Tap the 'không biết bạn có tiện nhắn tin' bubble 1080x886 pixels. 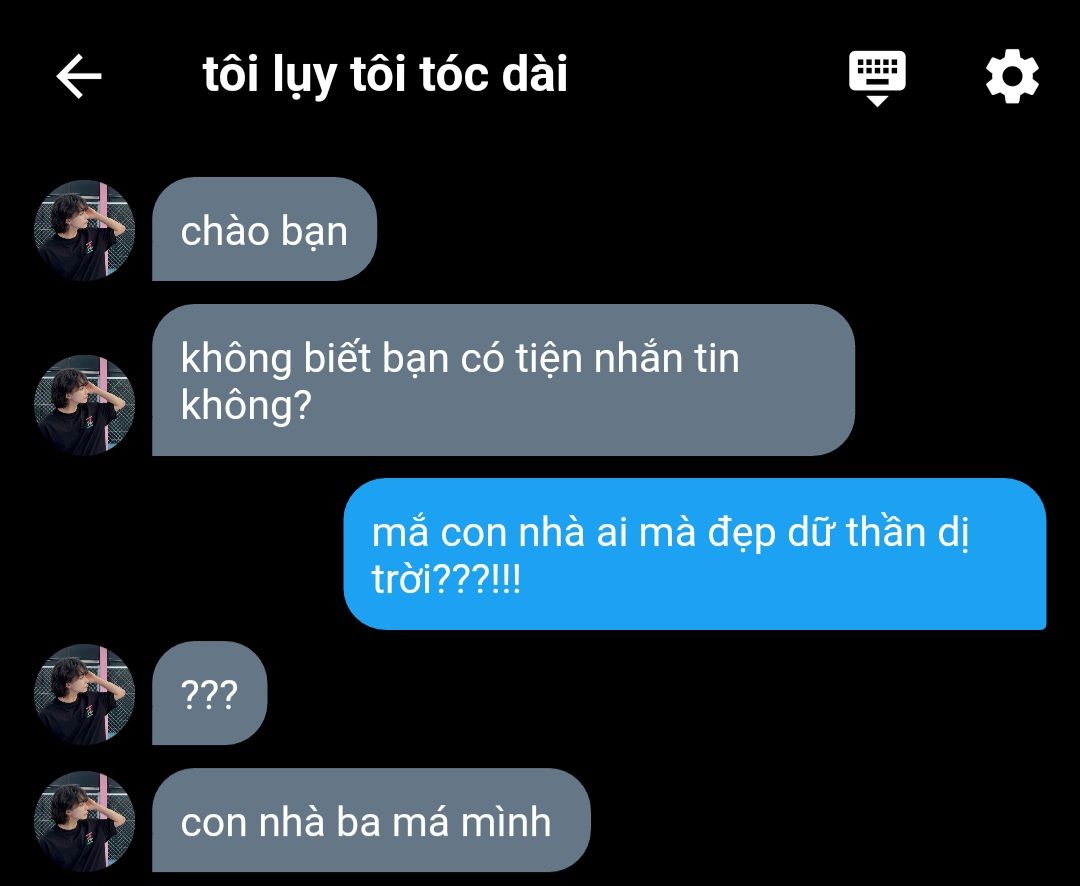coord(503,380)
